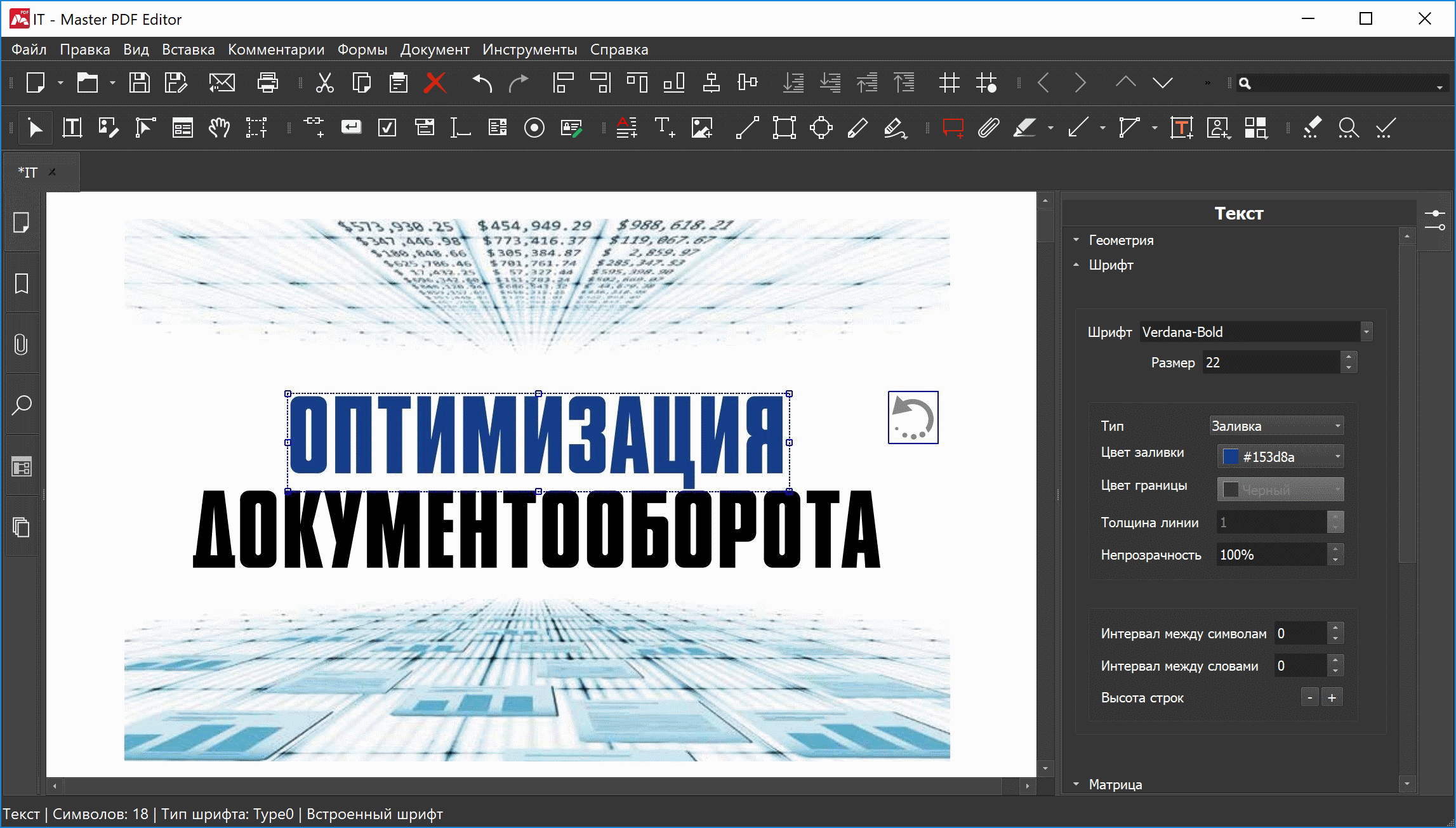Toggle the properties panel settings button
The width and height of the screenshot is (1456, 828).
[x=1434, y=220]
